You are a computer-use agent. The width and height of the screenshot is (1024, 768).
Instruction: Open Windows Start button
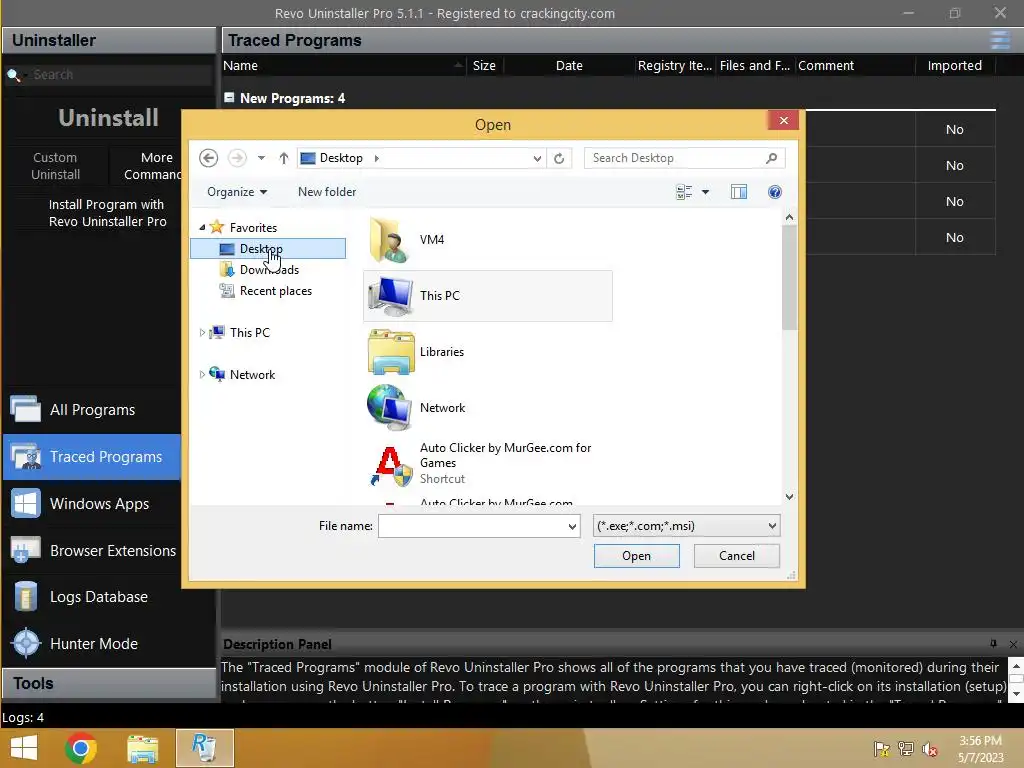point(24,748)
